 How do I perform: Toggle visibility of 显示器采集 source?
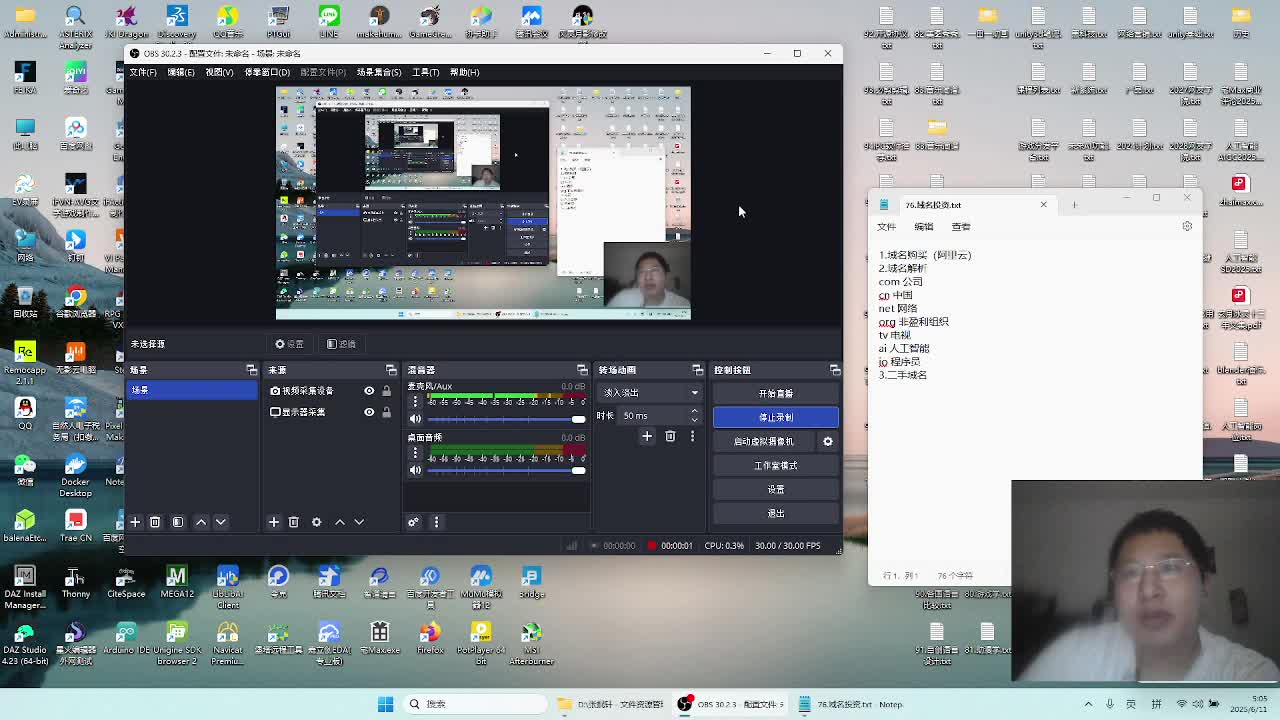click(369, 412)
